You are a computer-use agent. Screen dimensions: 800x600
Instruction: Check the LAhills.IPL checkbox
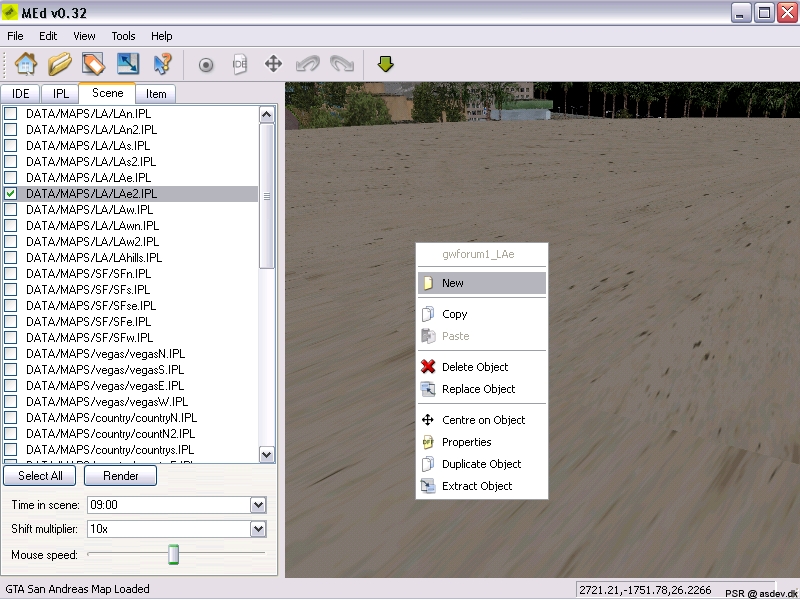coord(10,258)
